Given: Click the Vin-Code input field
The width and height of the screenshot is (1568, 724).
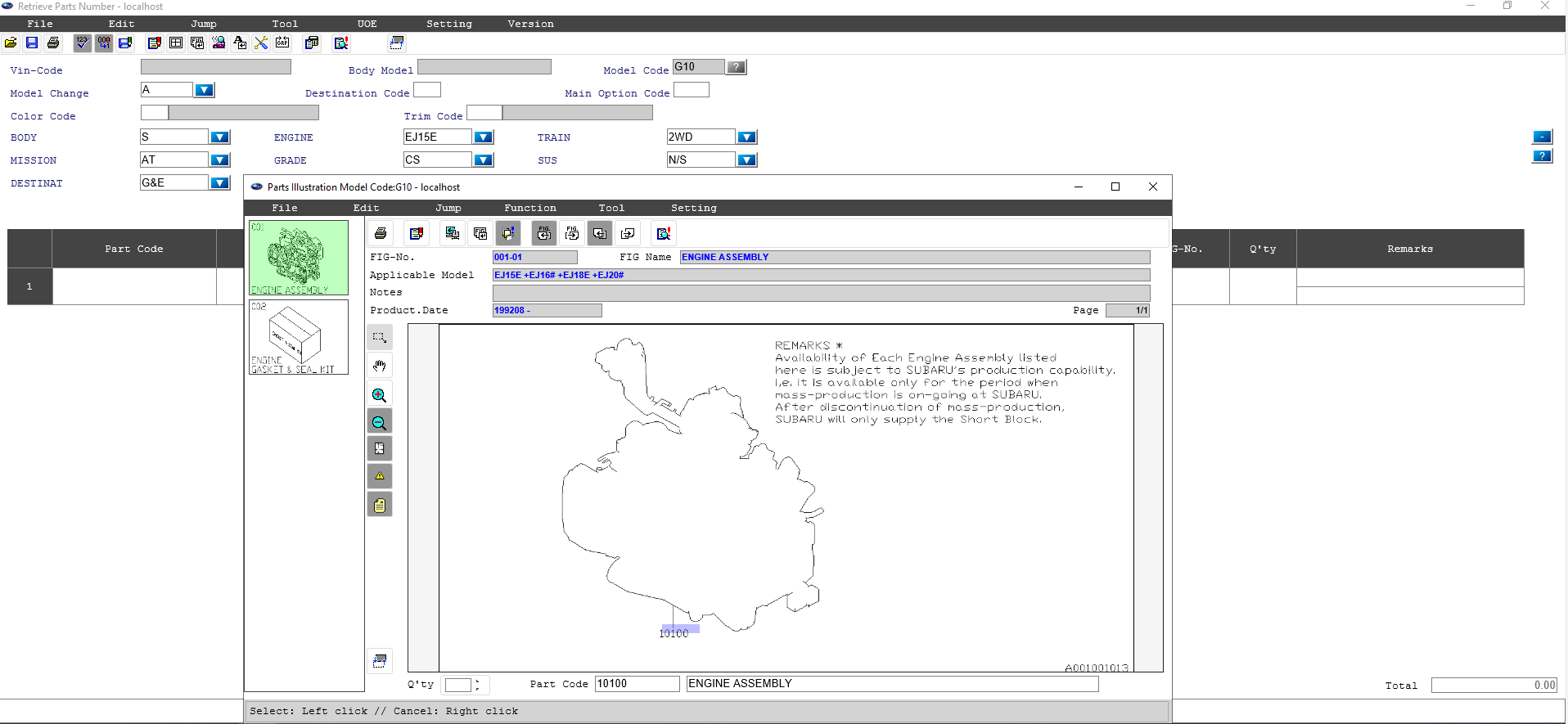Looking at the screenshot, I should point(216,67).
